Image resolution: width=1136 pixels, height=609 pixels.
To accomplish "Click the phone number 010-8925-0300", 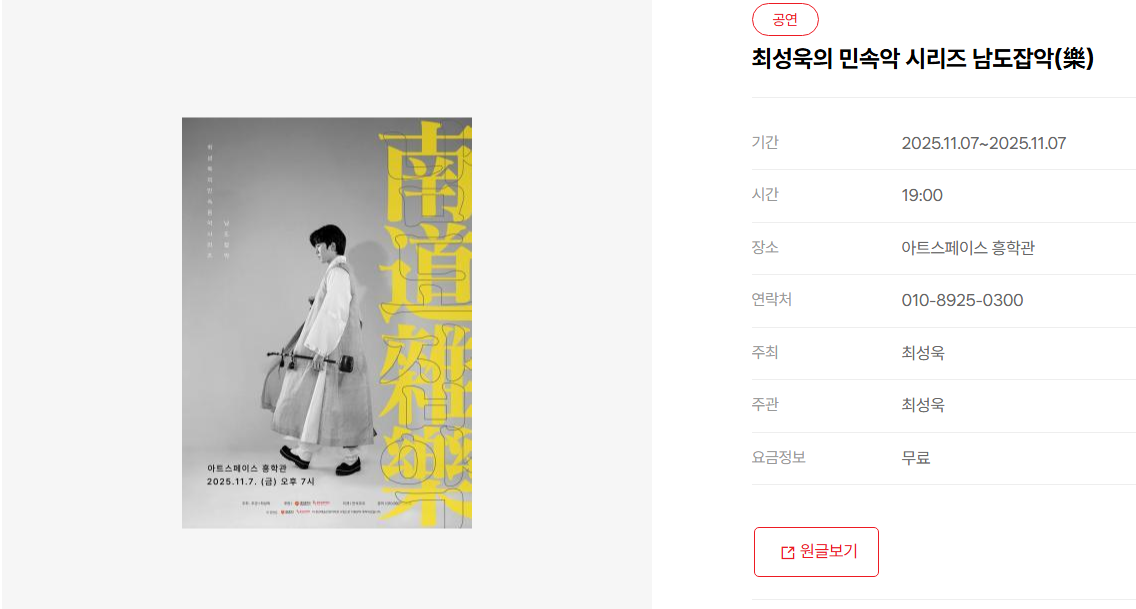I will [962, 301].
